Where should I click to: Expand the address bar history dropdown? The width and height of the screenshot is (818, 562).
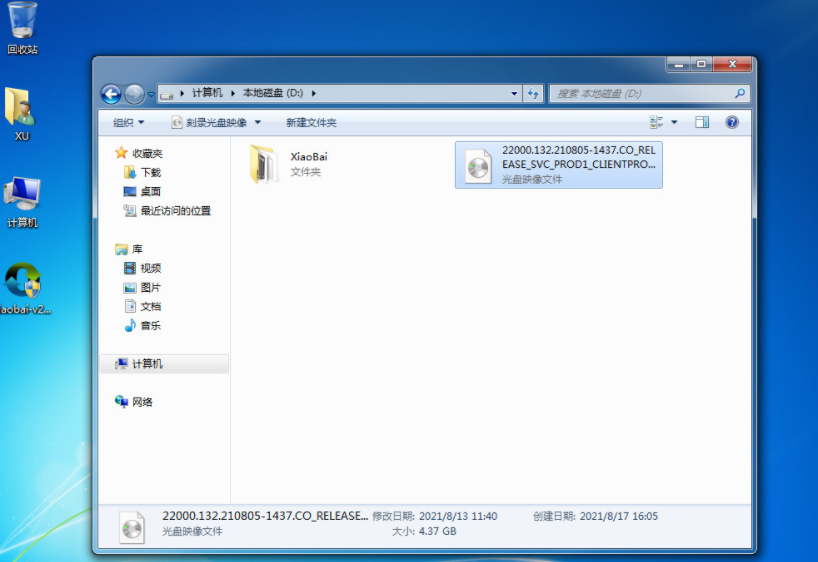(x=515, y=93)
